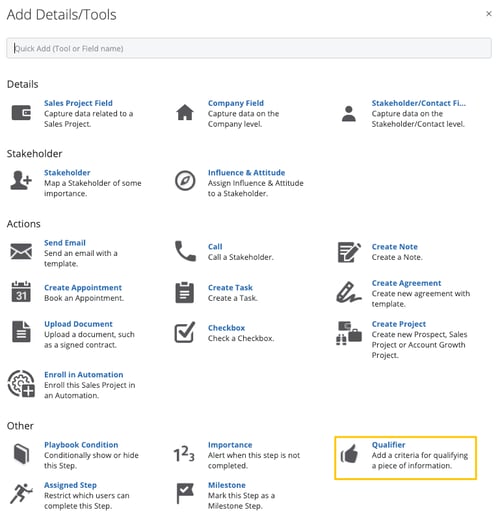500x532 pixels.
Task: Click the Sales Project Field wallet icon
Action: point(21,113)
